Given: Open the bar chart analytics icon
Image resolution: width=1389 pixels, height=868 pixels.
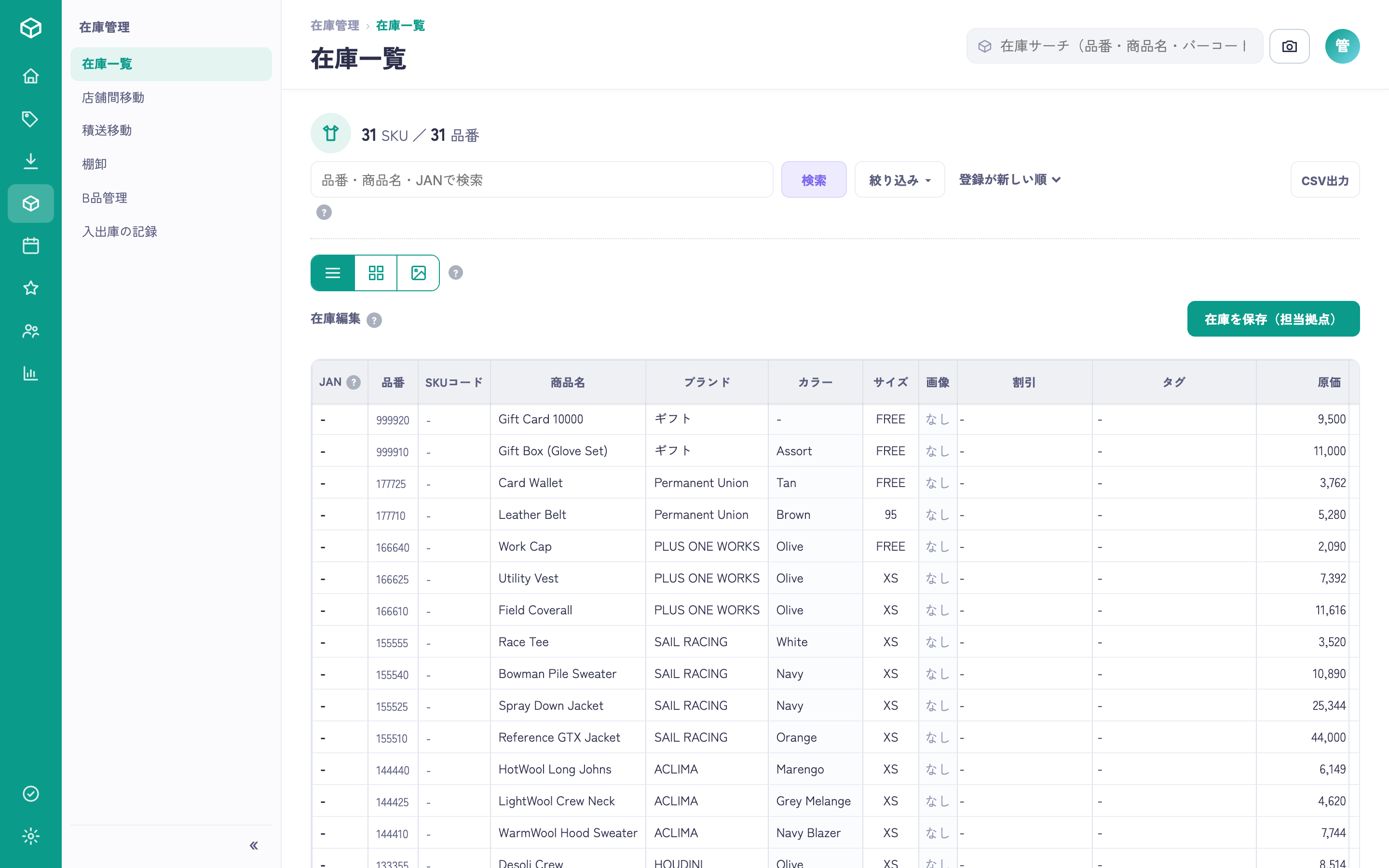Looking at the screenshot, I should click(x=30, y=373).
